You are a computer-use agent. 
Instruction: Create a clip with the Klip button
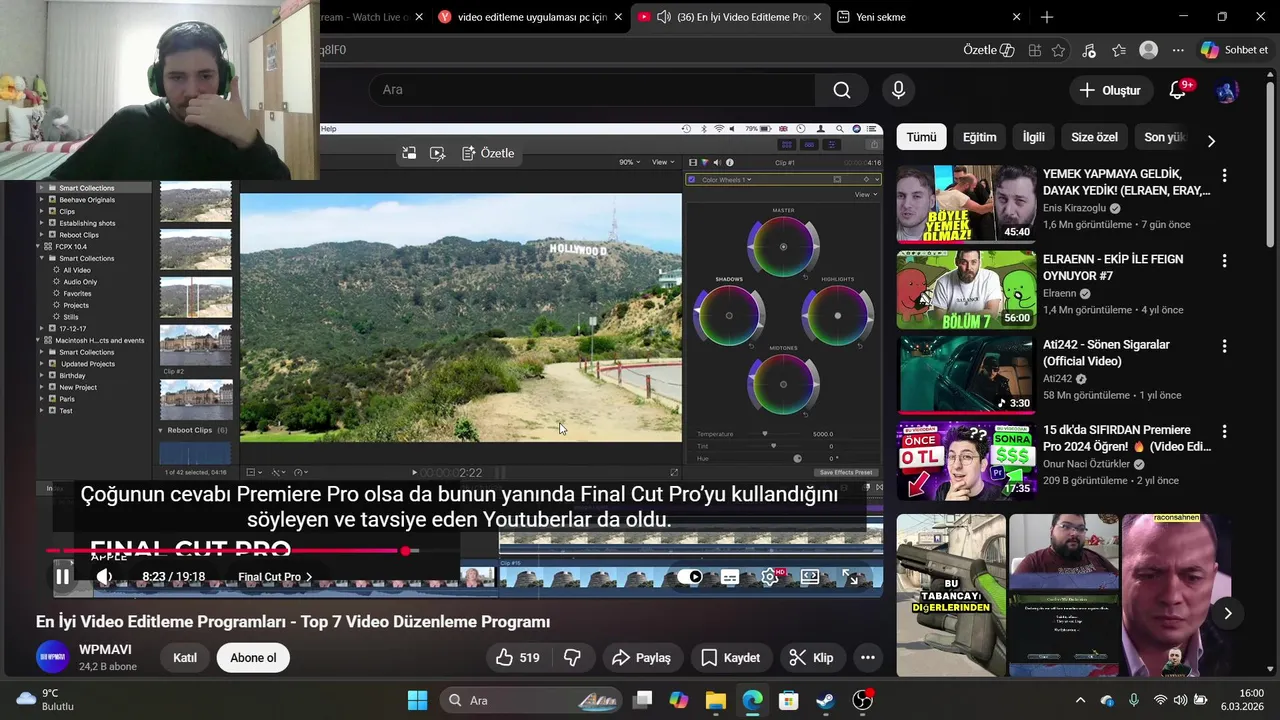[811, 657]
